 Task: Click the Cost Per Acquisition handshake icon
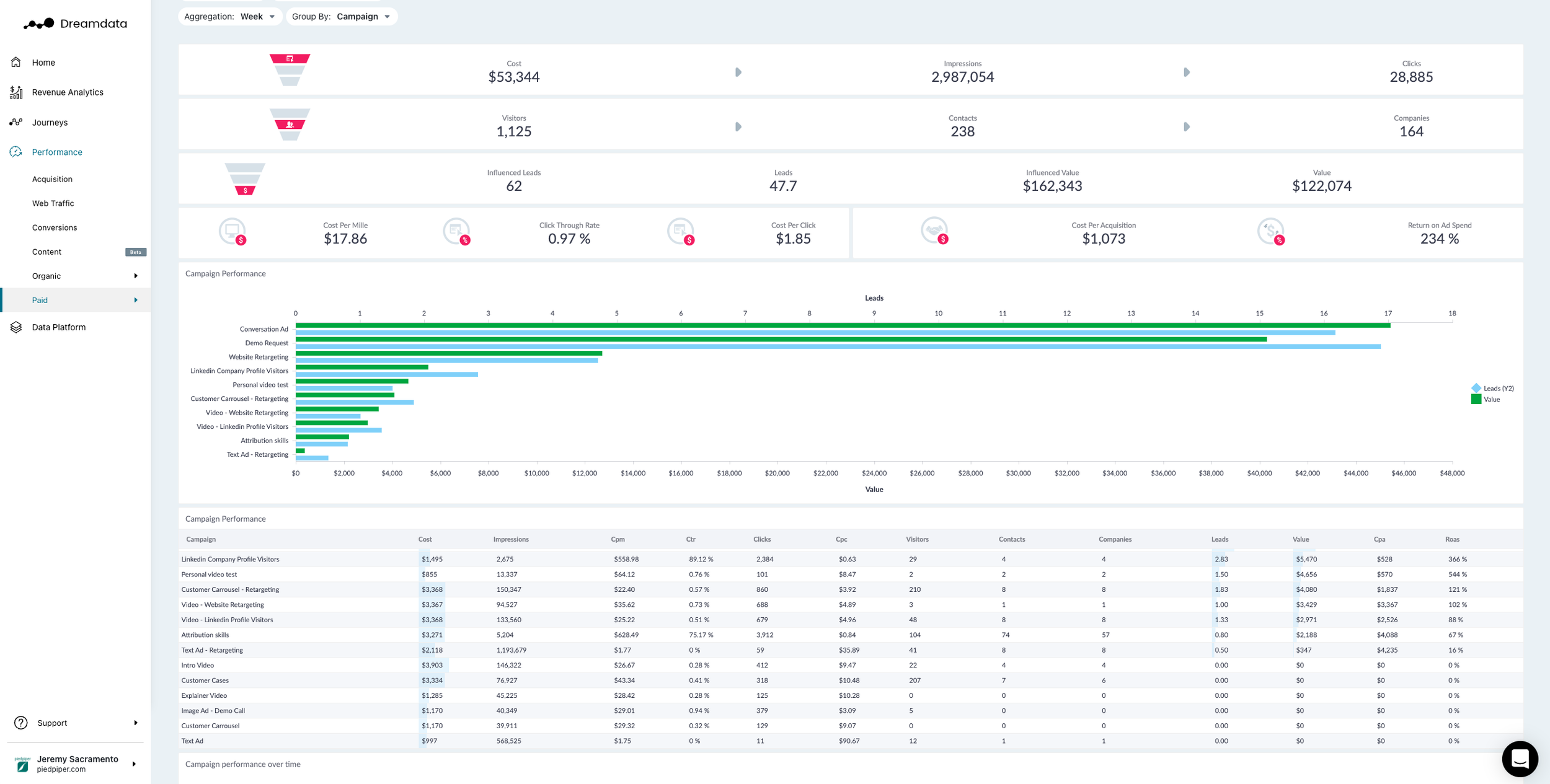click(x=935, y=231)
